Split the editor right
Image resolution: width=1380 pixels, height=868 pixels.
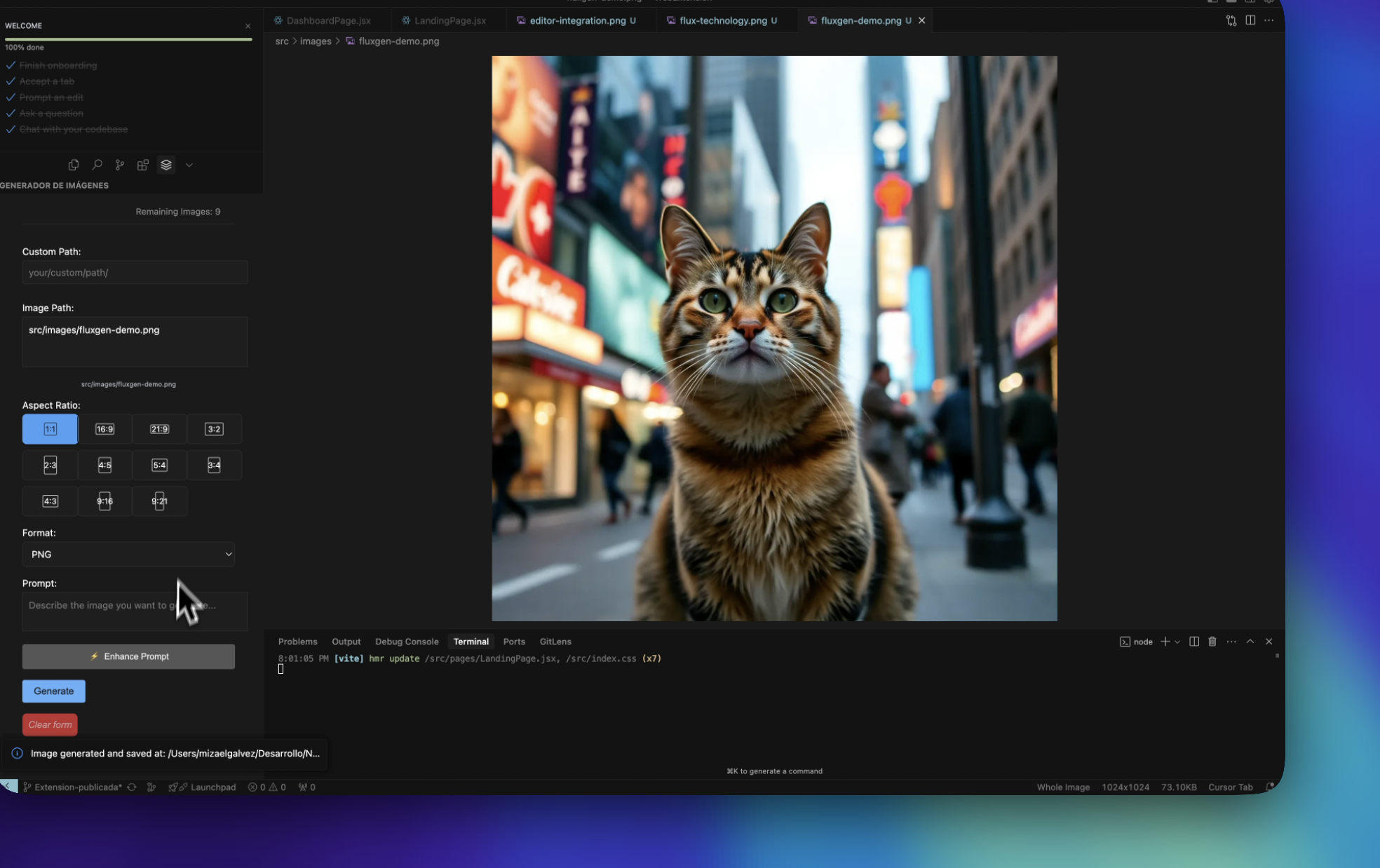[x=1250, y=20]
